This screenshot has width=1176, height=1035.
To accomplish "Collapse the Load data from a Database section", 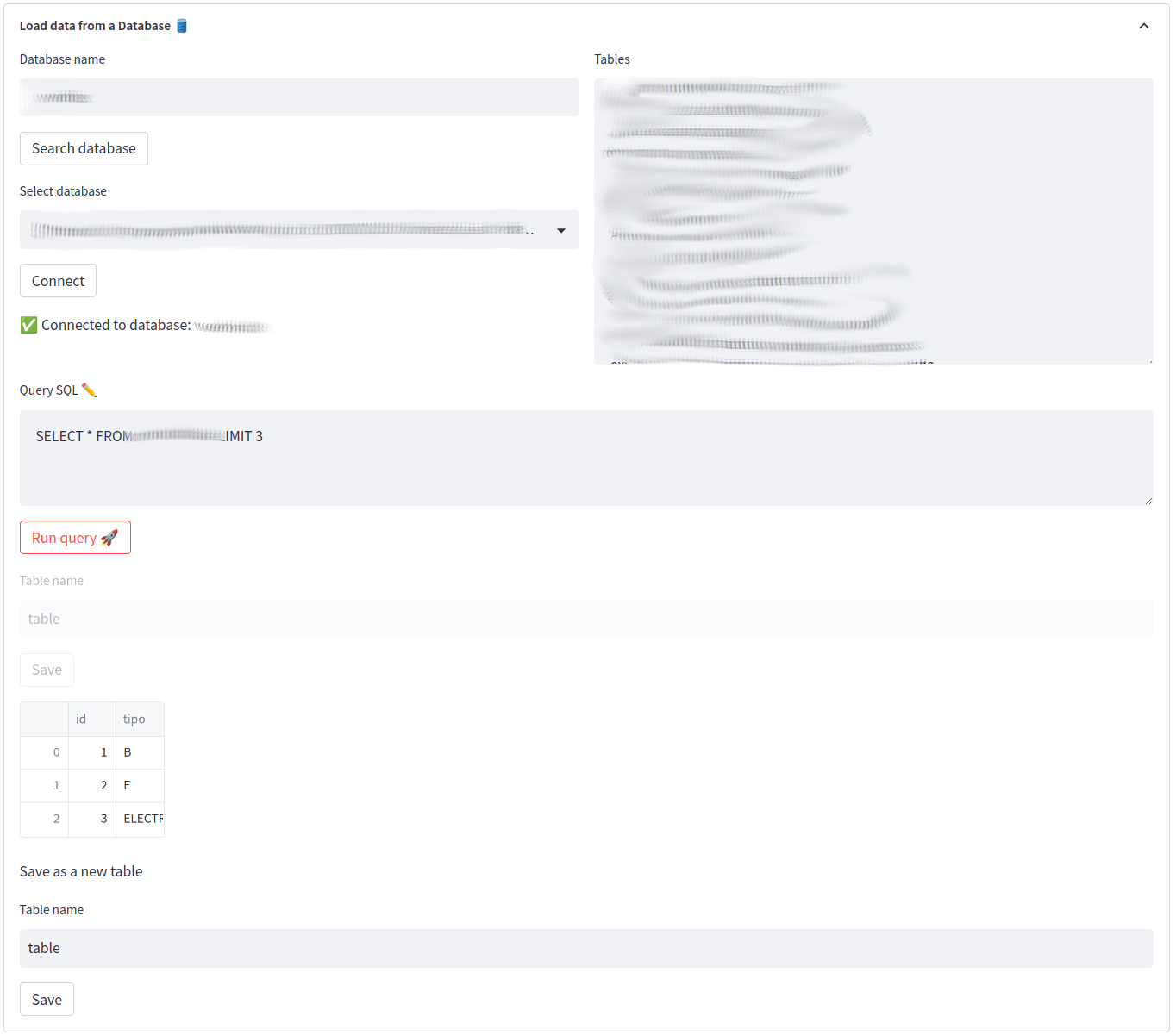I will pos(1144,26).
